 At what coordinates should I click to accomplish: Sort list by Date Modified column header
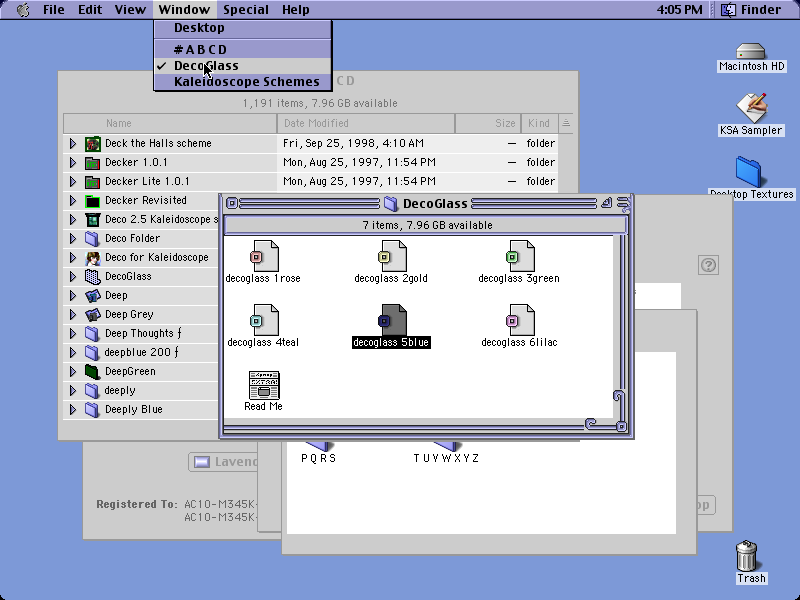[x=366, y=123]
